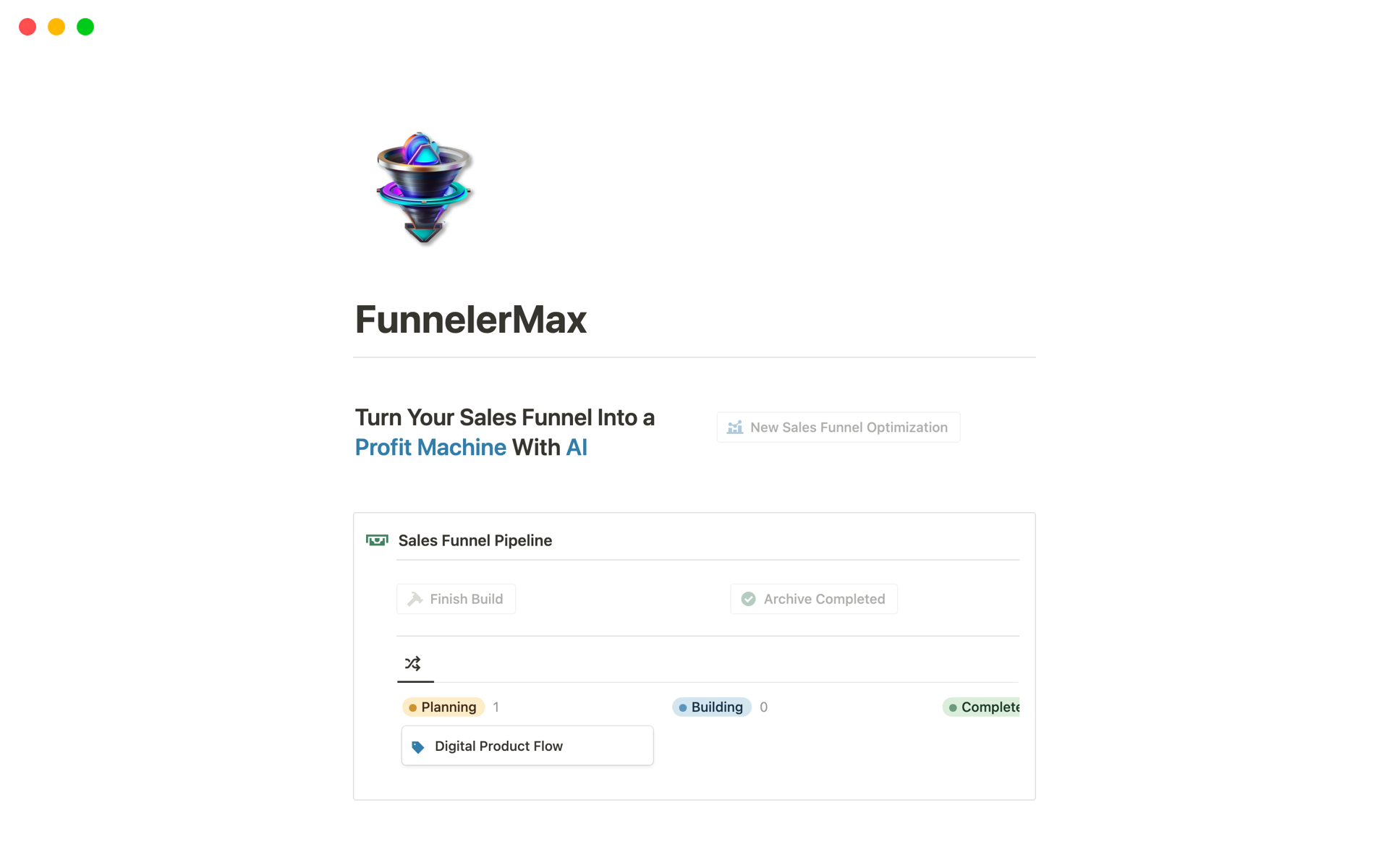Click the blue tag icon on Digital Product Flow
Viewport: 1389px width, 868px height.
418,746
